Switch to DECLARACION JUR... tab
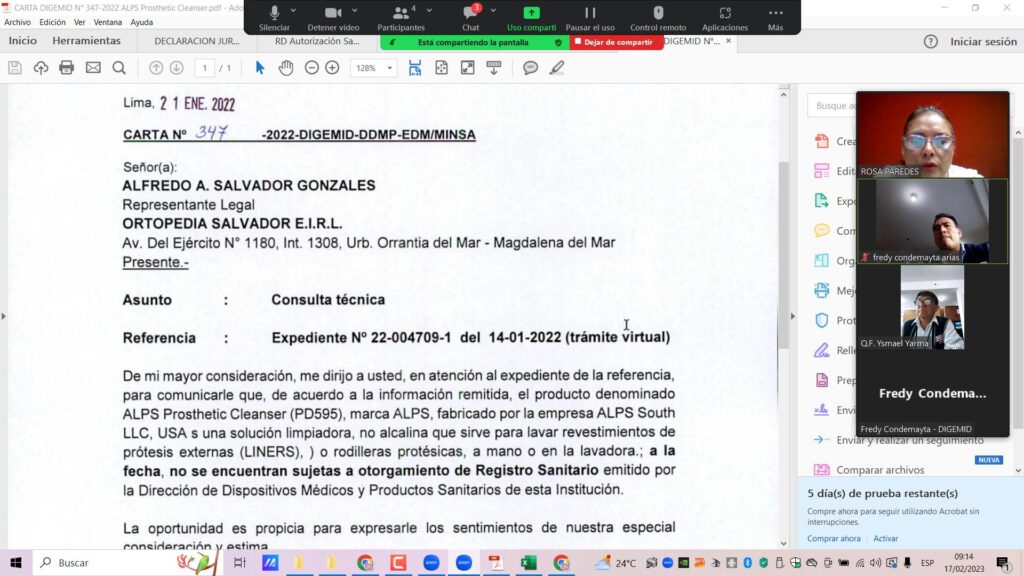 pyautogui.click(x=197, y=40)
